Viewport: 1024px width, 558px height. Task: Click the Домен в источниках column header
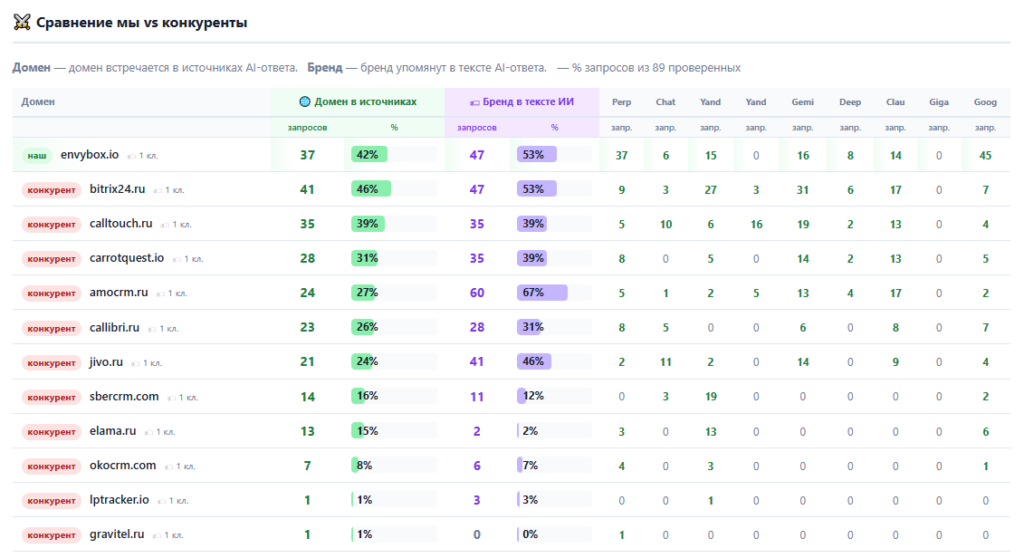point(358,102)
